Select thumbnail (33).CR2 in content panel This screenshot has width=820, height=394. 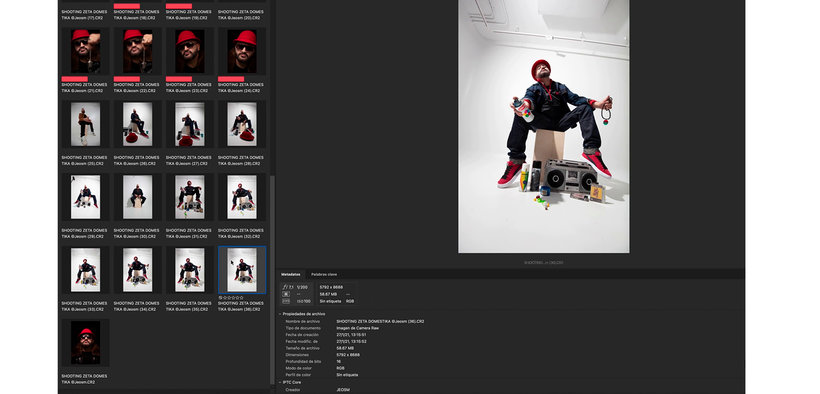click(85, 269)
